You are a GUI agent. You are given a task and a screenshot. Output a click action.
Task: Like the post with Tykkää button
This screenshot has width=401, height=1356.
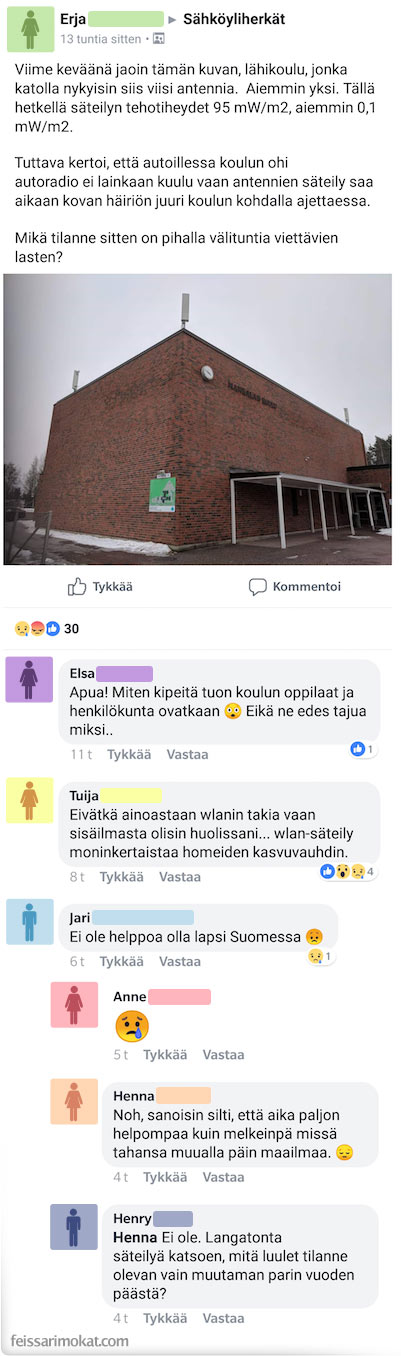click(x=100, y=587)
